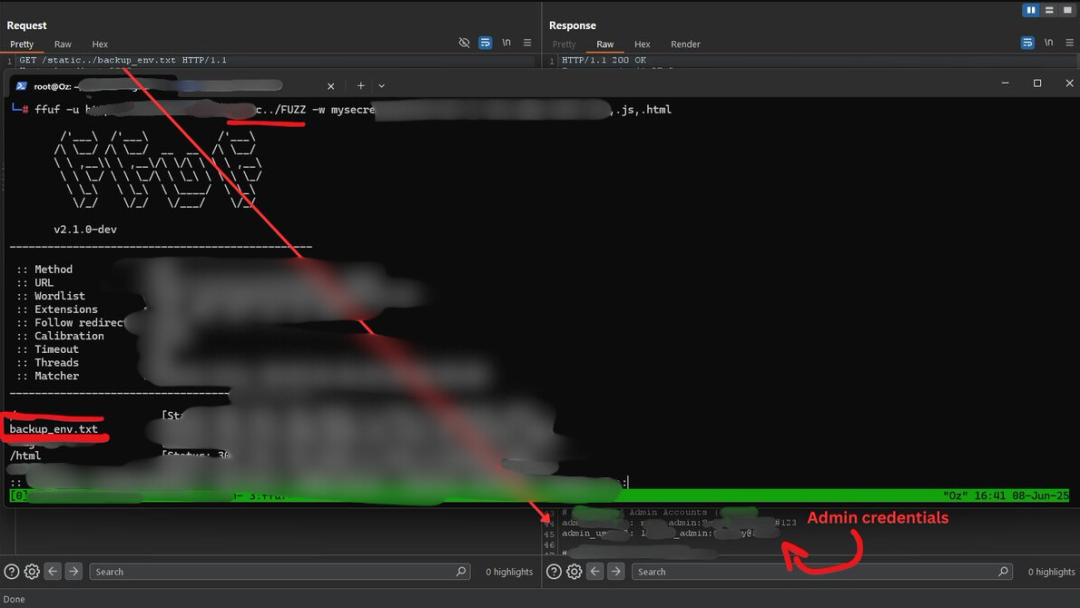1080x608 pixels.
Task: Maximize the terminal window
Action: (x=1037, y=83)
